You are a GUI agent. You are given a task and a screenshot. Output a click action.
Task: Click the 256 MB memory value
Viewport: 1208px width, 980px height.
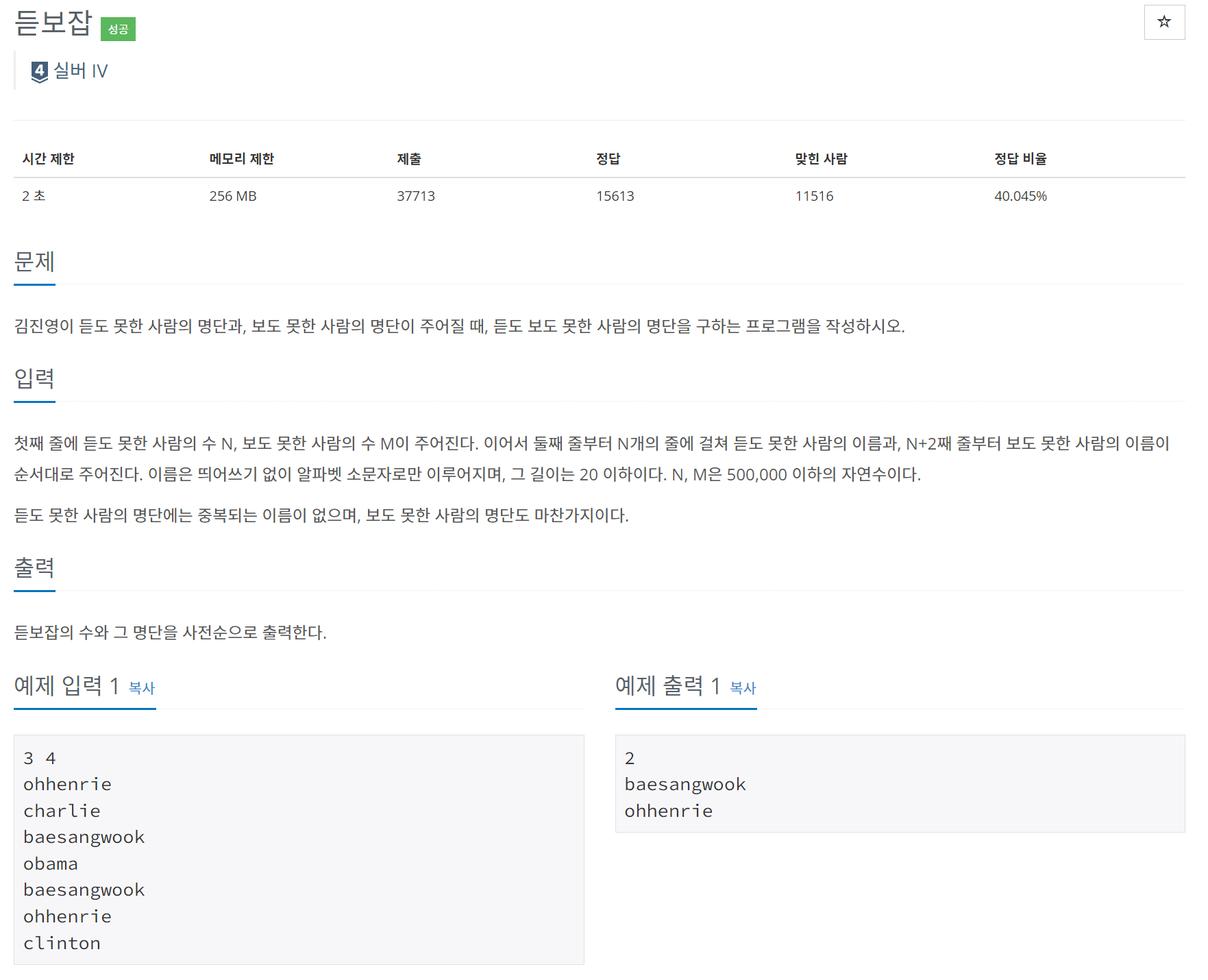point(233,196)
